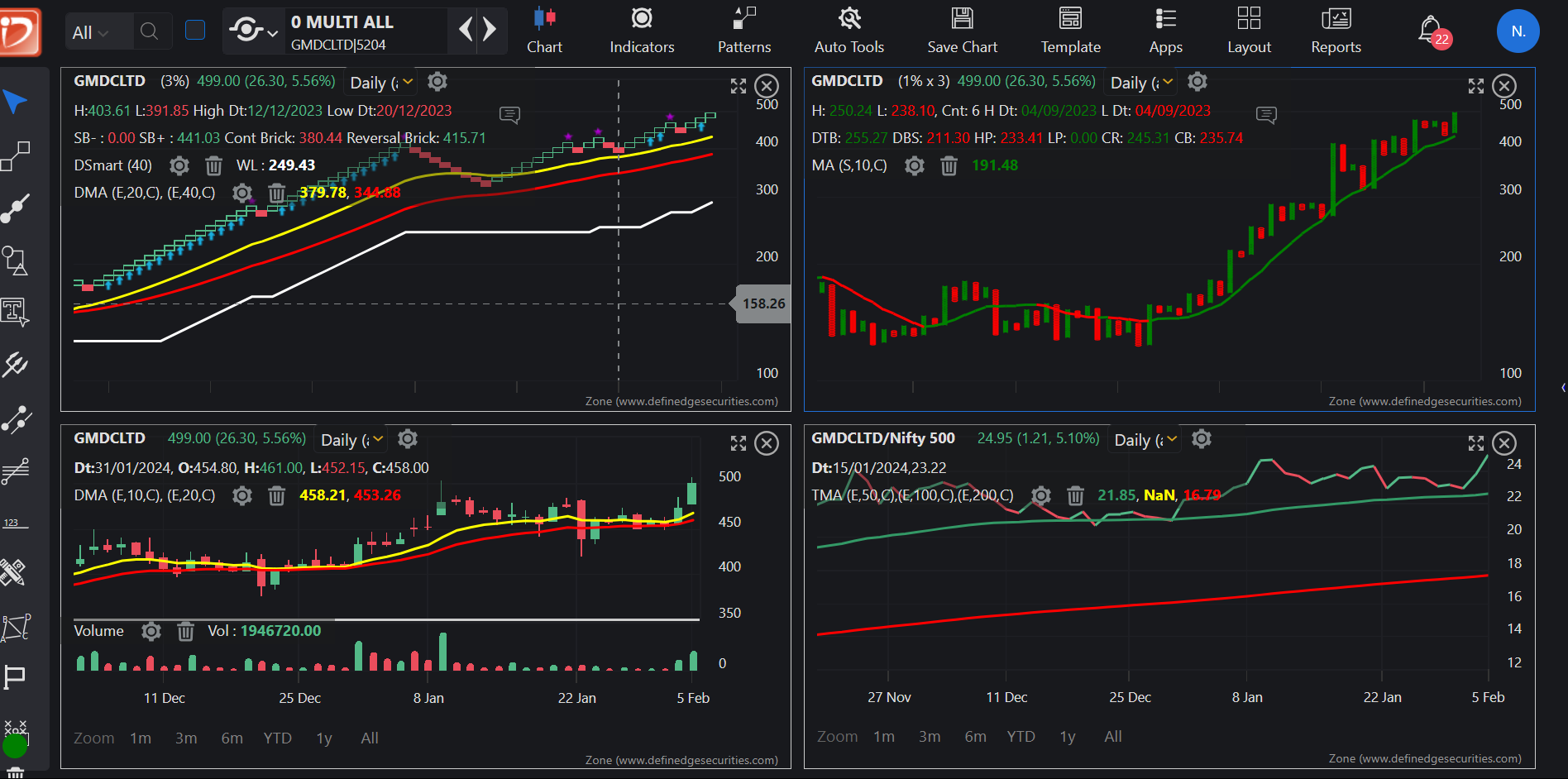Open comment note icon in top-left chart
1568x779 pixels.
click(510, 114)
